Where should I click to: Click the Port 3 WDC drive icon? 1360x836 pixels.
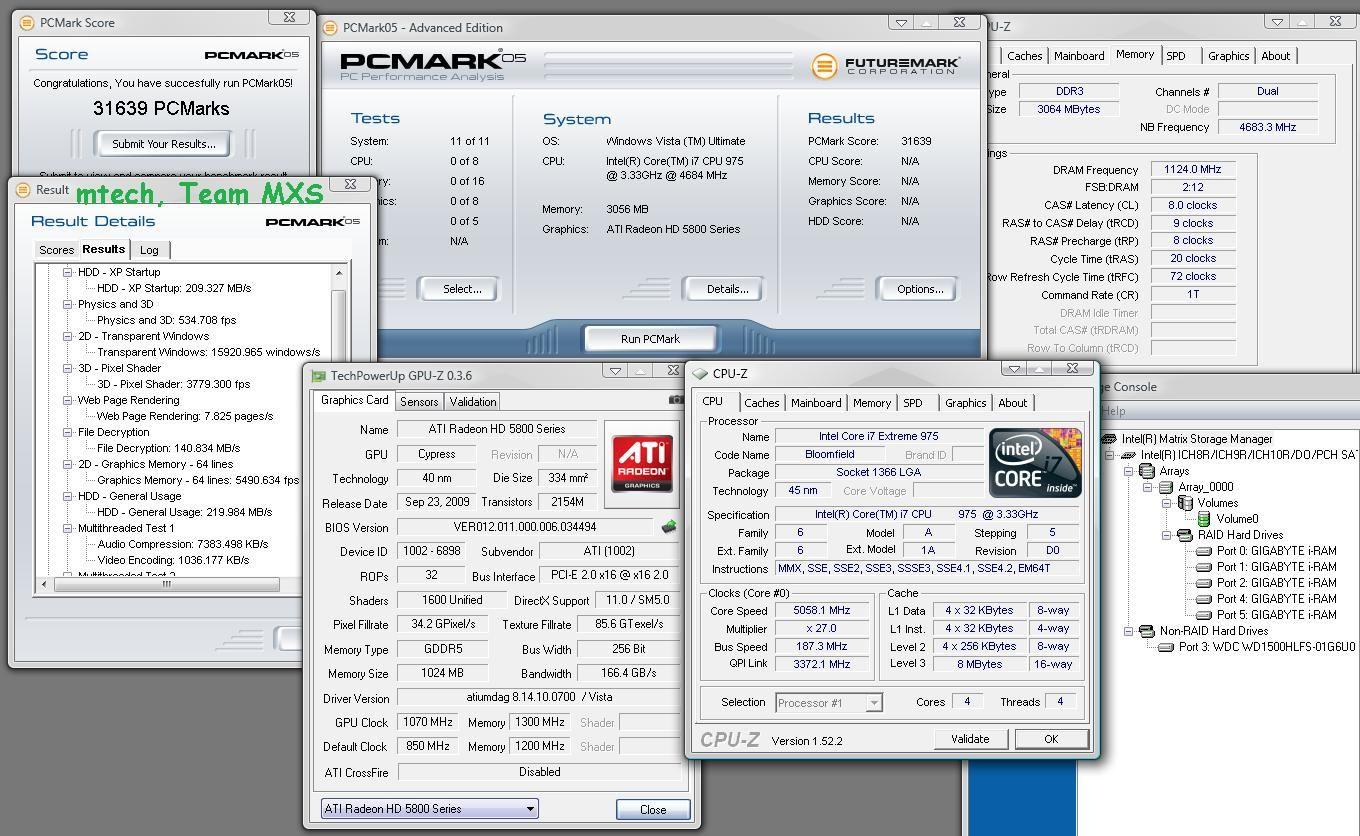[x=1166, y=647]
